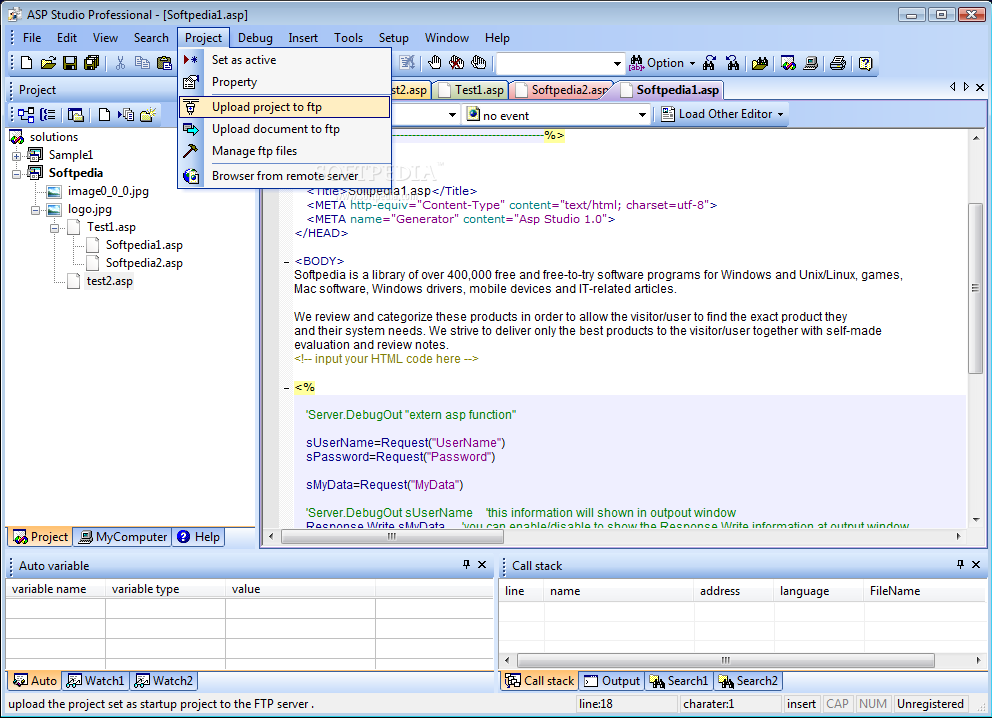Click the find next binoculars icon
Image resolution: width=992 pixels, height=718 pixels.
coord(733,63)
